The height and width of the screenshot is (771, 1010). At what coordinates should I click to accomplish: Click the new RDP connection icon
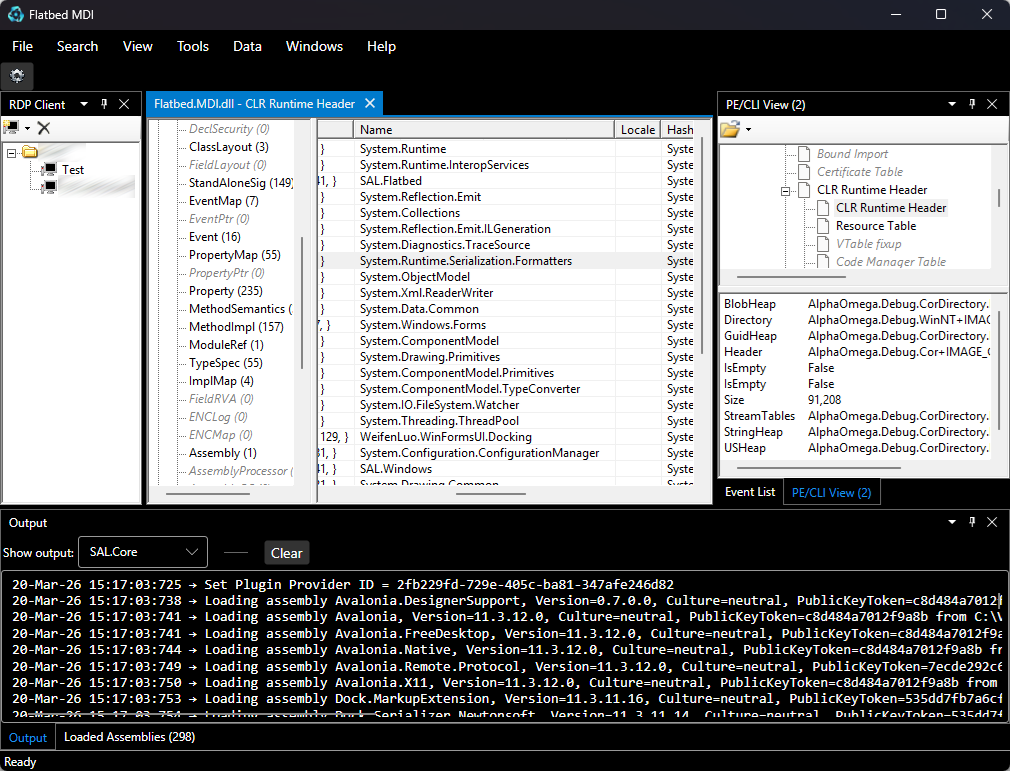pos(11,127)
